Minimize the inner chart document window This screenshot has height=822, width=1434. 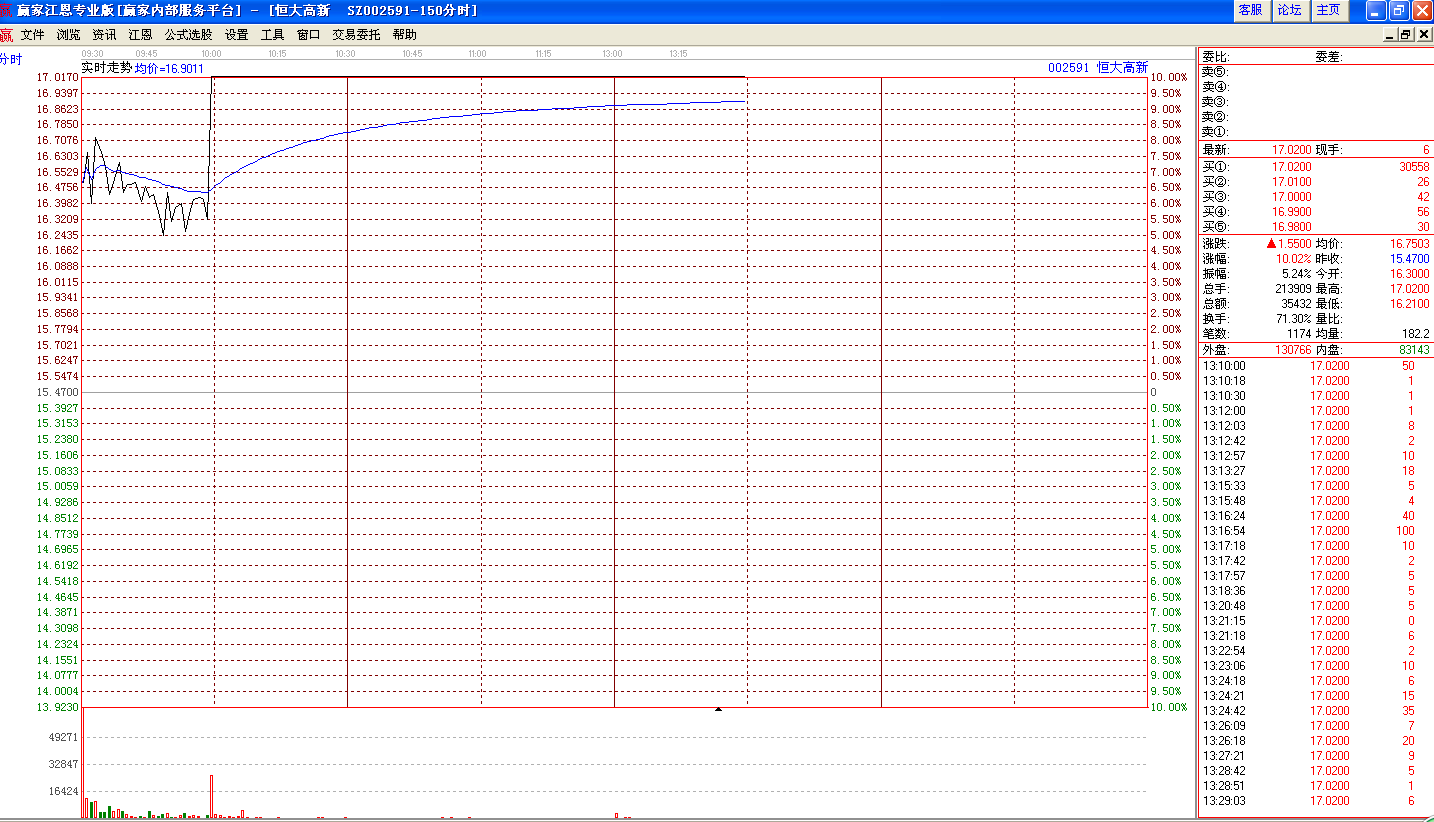click(x=1391, y=35)
